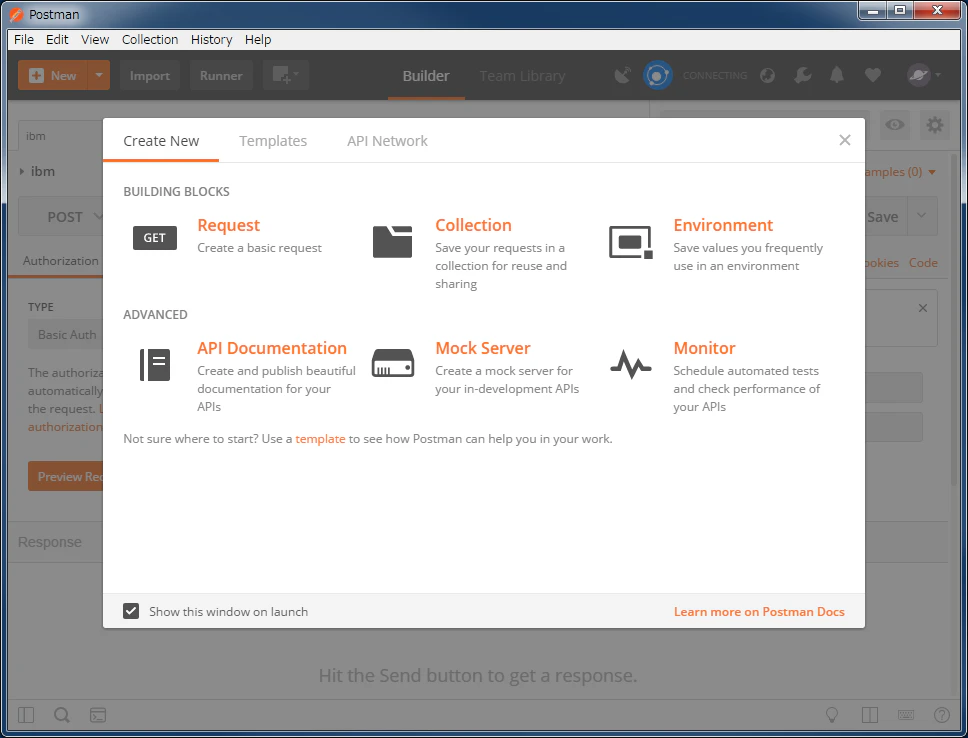Click the Mock Server heading link
This screenshot has width=968, height=738.
(x=483, y=348)
